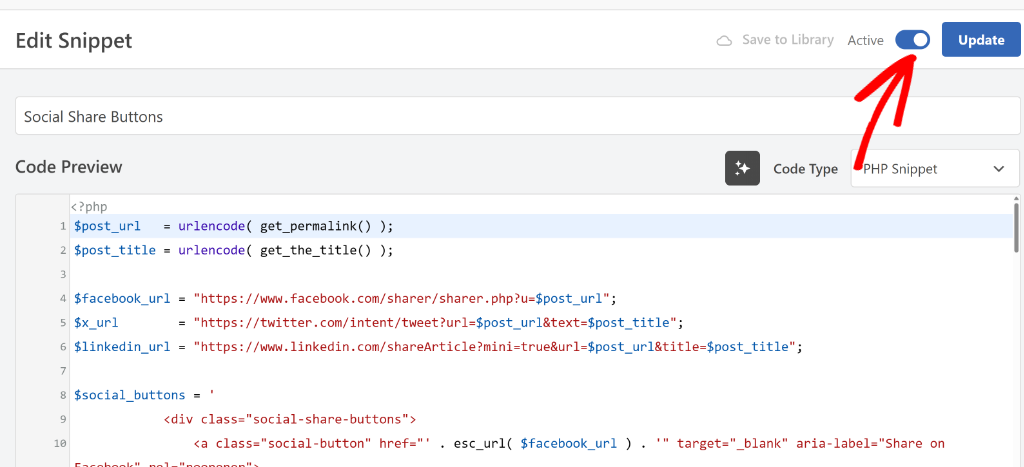Viewport: 1024px width, 467px height.
Task: Click the twitter.com intent URL string
Action: 438,323
